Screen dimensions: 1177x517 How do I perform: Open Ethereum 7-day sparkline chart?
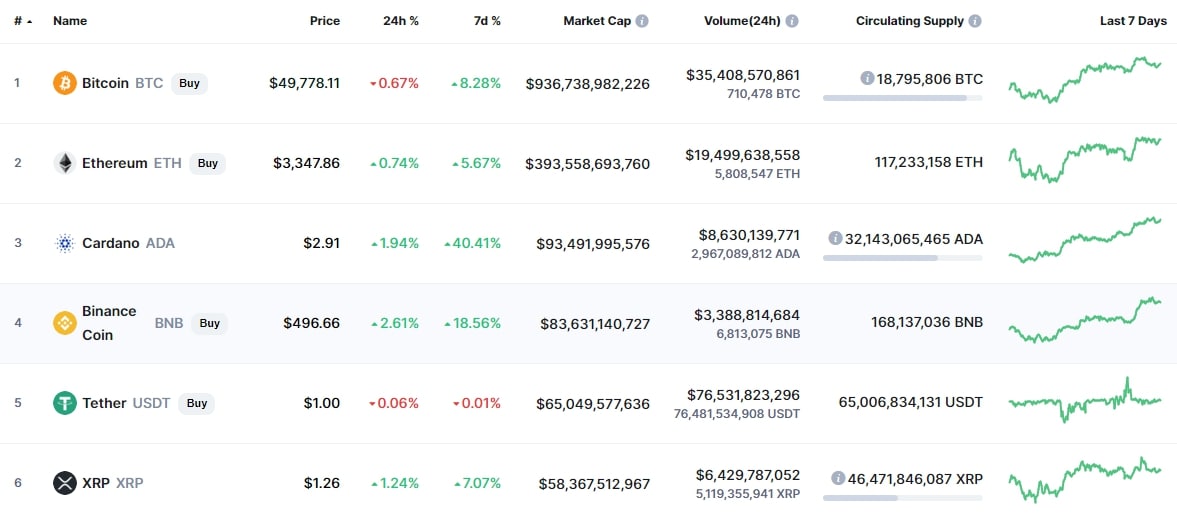point(1085,159)
